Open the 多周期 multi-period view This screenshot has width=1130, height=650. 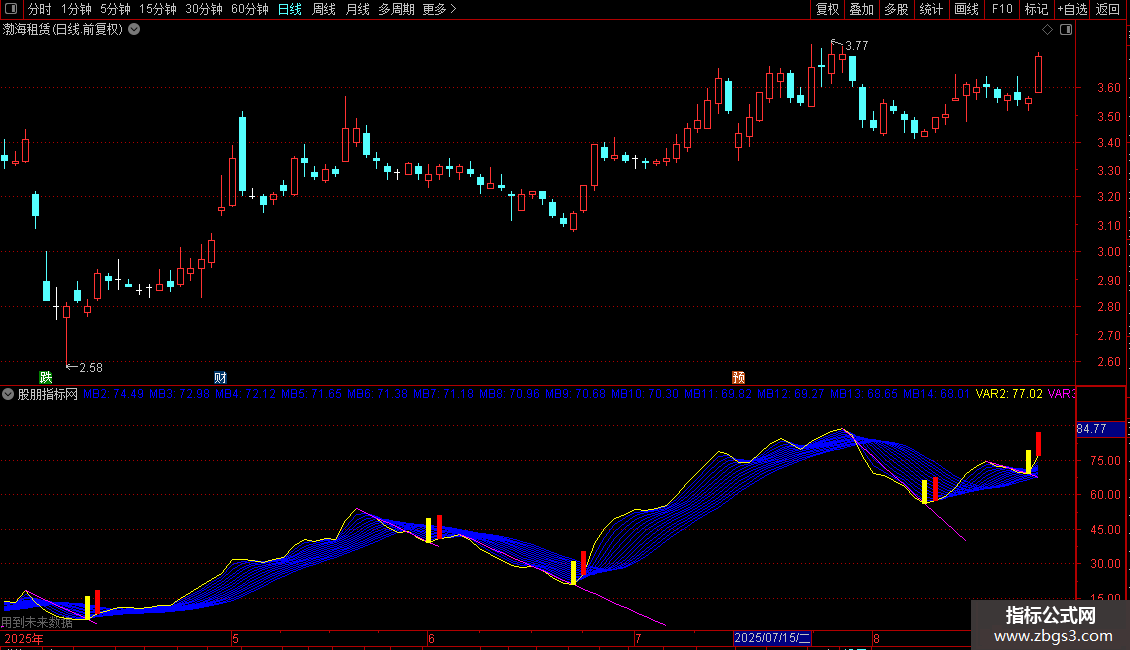(x=396, y=9)
